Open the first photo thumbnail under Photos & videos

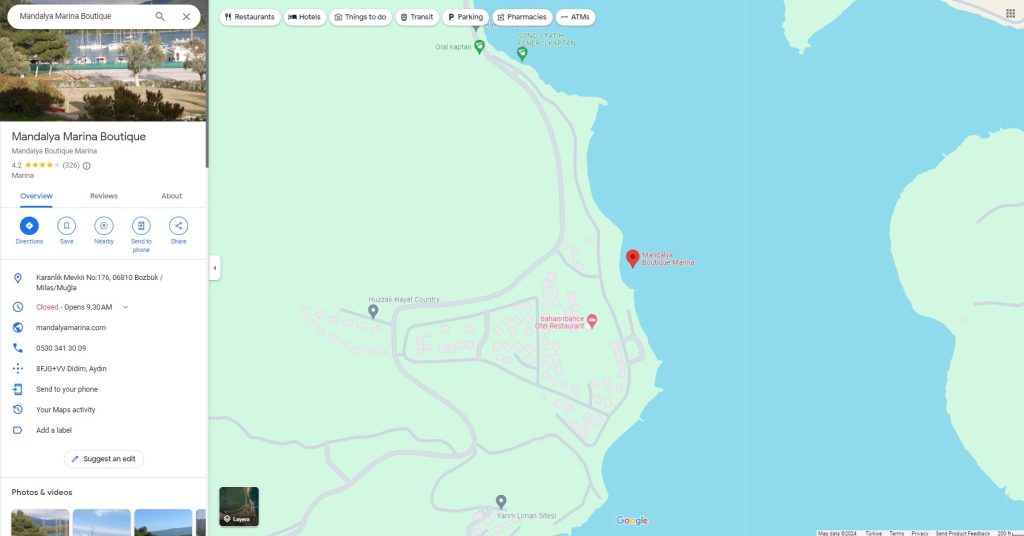pyautogui.click(x=40, y=522)
